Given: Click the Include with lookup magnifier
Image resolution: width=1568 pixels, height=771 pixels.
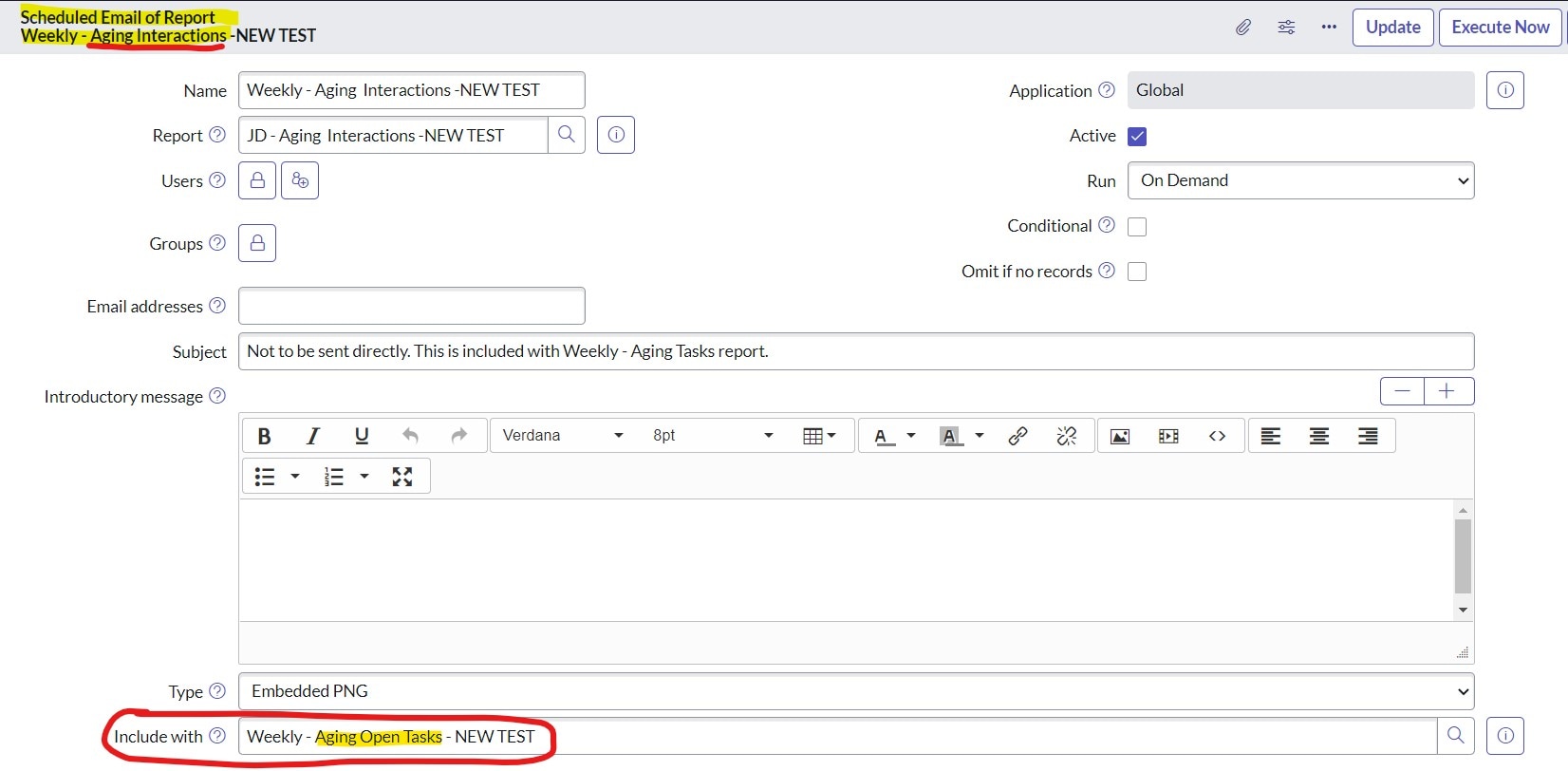Looking at the screenshot, I should coord(1456,736).
